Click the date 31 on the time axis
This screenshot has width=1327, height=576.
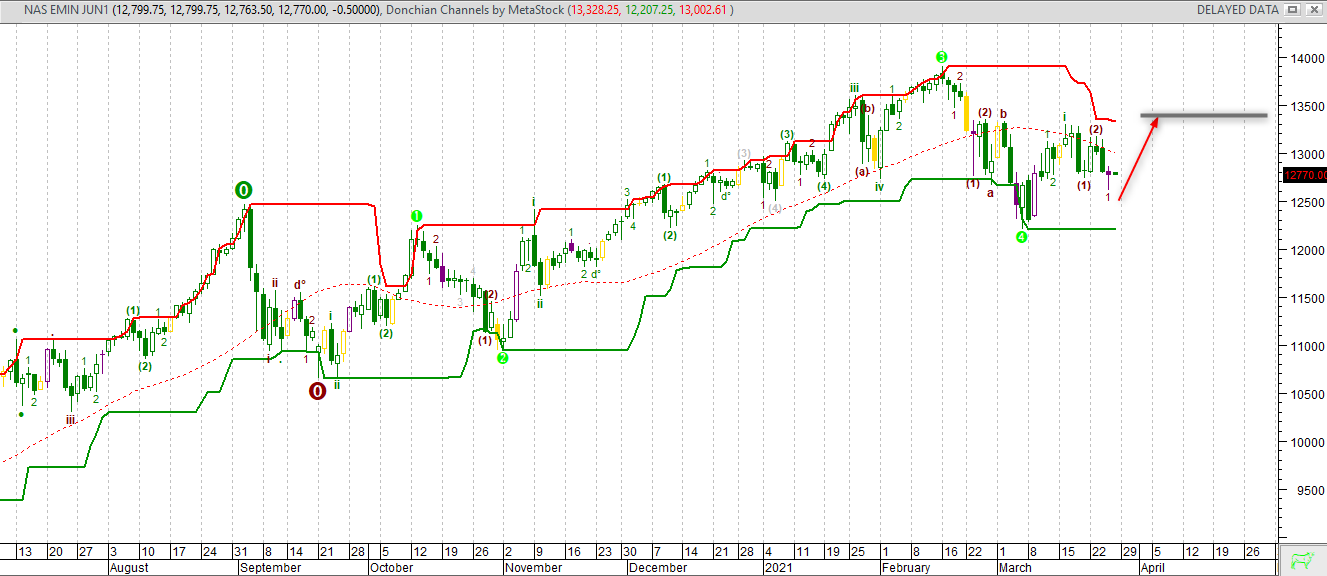[240, 552]
